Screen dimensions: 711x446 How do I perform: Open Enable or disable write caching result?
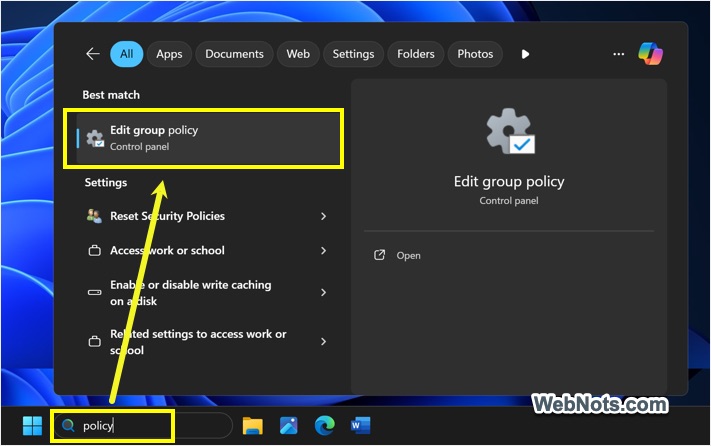tap(208, 293)
